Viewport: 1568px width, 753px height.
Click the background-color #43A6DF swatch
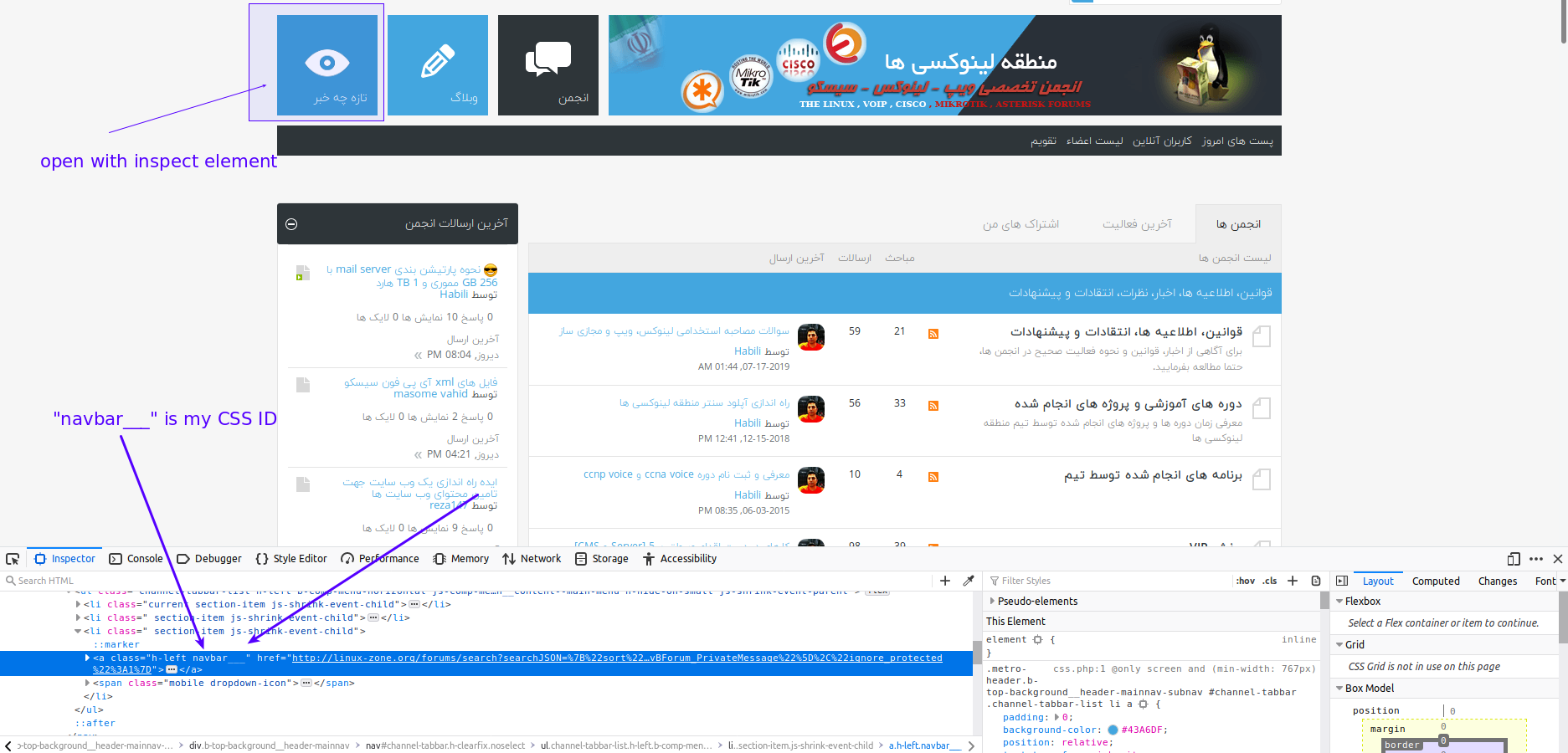click(1113, 730)
